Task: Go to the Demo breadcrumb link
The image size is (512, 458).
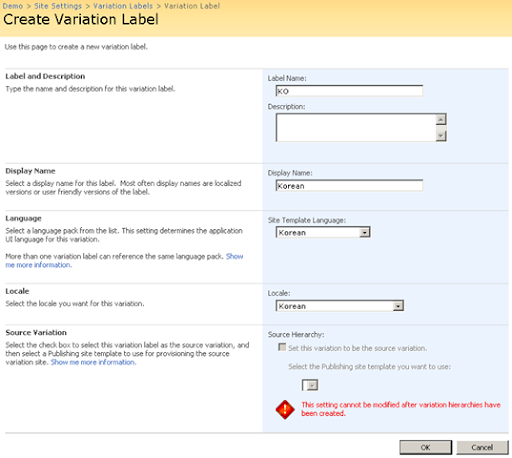Action: tap(13, 6)
